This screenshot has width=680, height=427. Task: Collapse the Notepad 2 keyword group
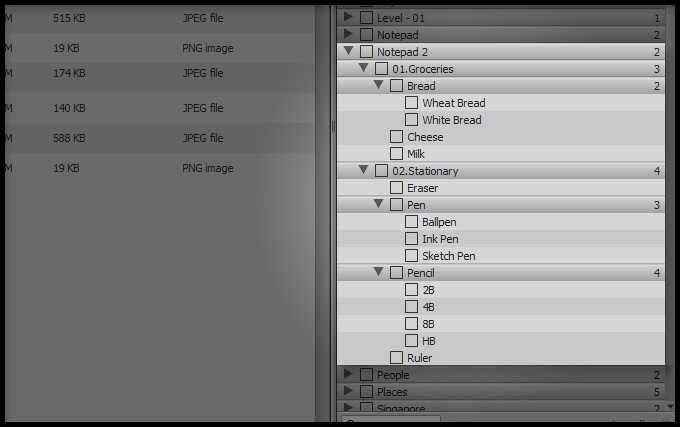point(348,51)
